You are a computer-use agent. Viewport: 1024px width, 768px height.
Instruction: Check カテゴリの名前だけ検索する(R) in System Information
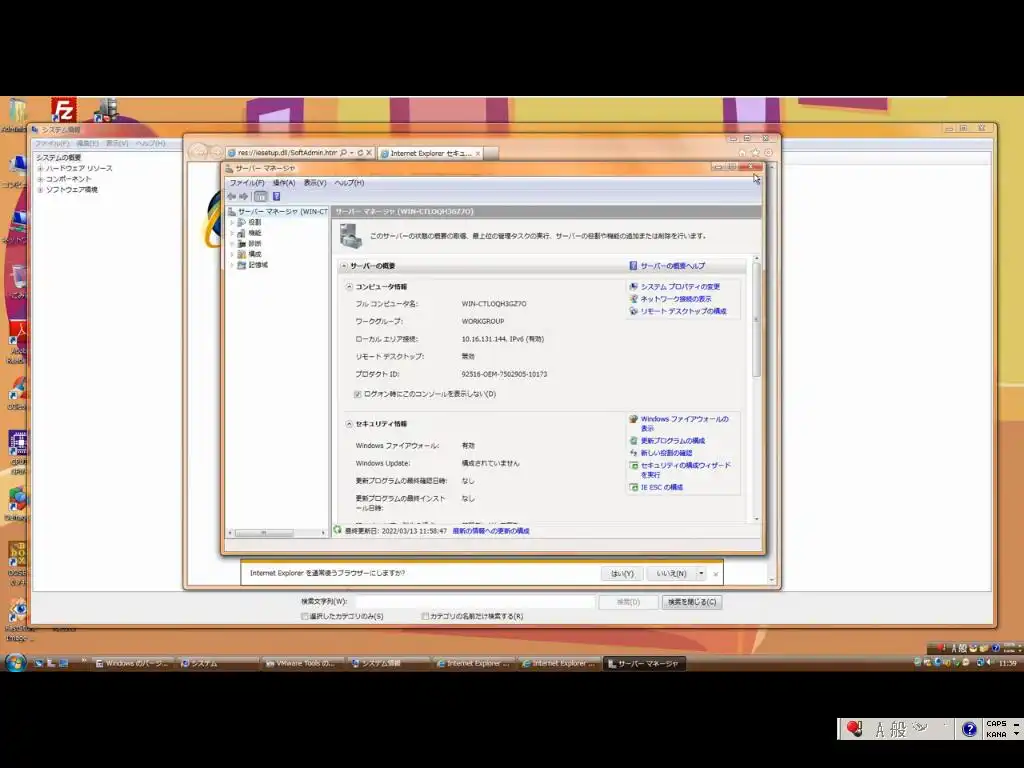(x=425, y=616)
